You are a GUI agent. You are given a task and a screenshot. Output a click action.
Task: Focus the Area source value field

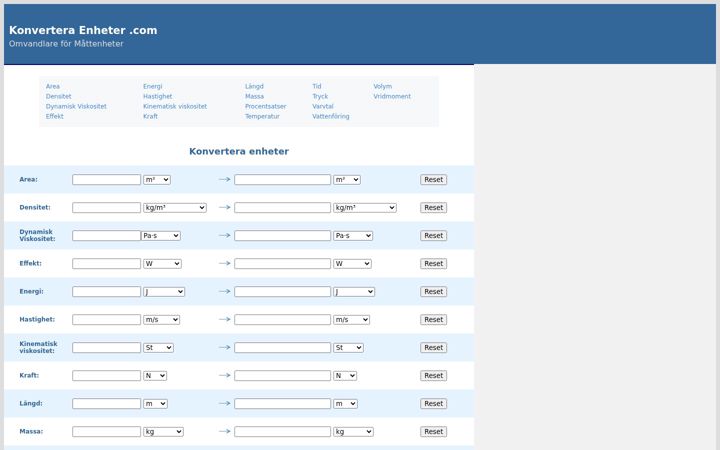click(107, 180)
